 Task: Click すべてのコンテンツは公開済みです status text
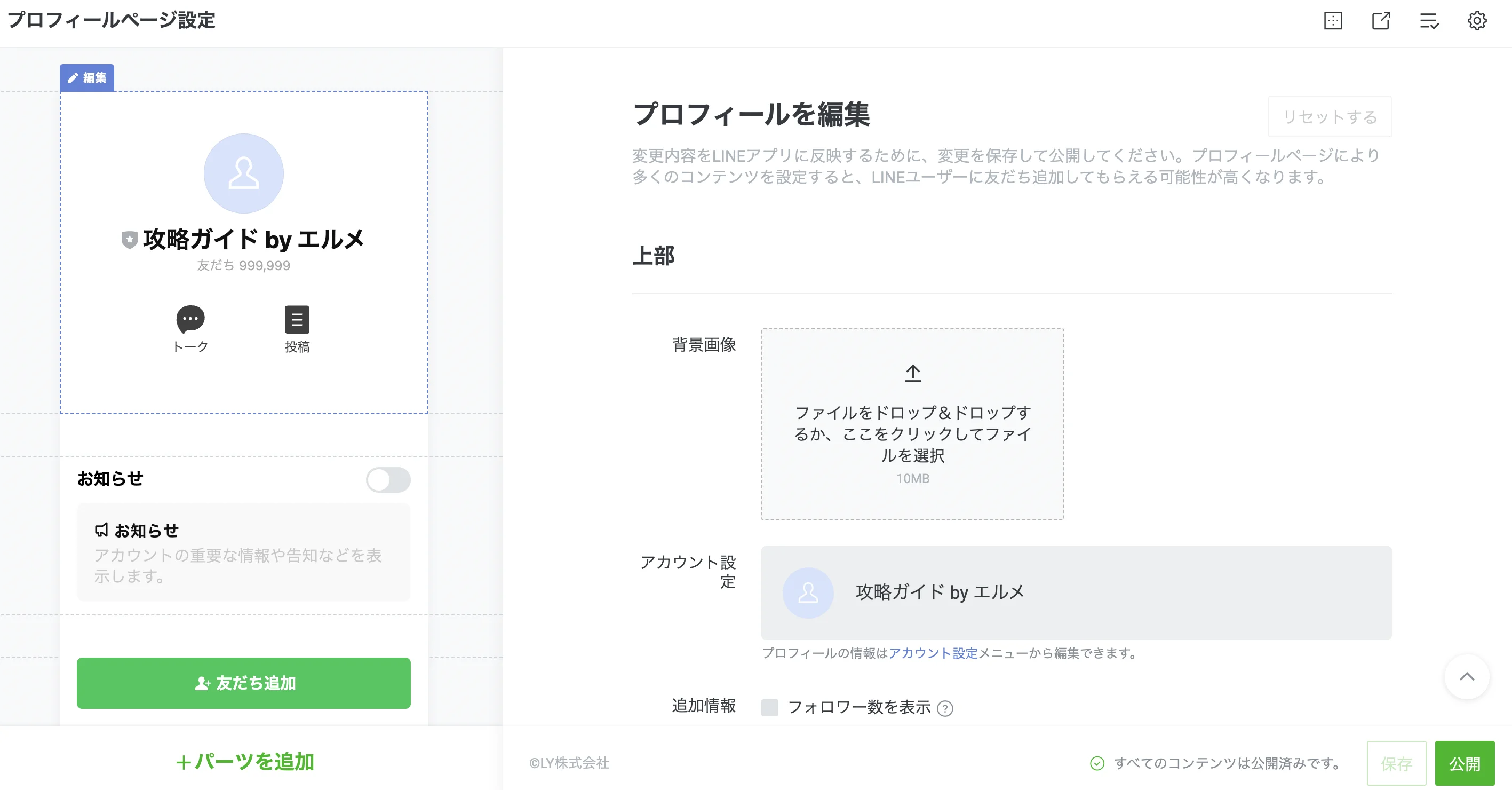(1229, 763)
